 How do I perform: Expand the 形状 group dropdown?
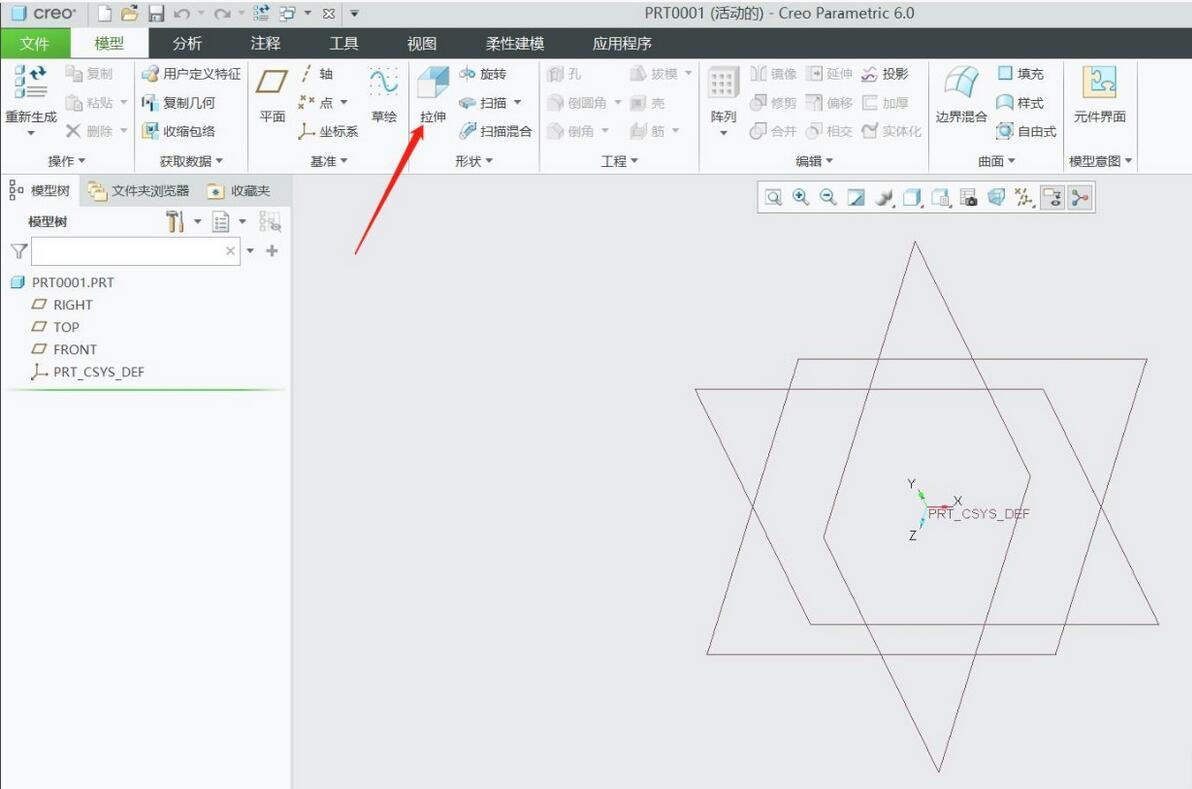click(x=474, y=161)
